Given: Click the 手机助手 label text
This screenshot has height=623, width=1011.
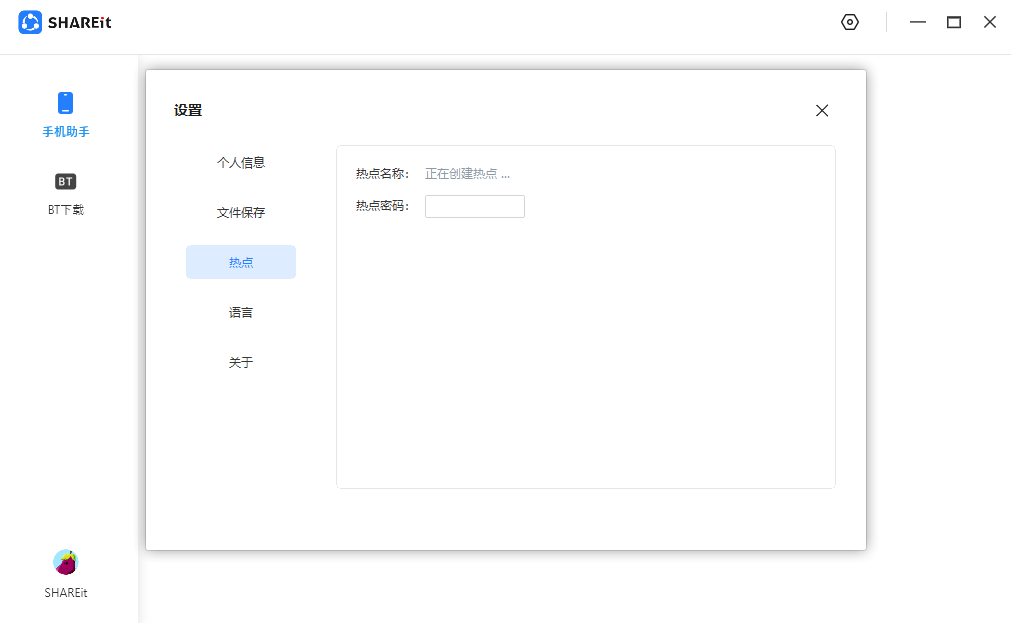Looking at the screenshot, I should [65, 131].
